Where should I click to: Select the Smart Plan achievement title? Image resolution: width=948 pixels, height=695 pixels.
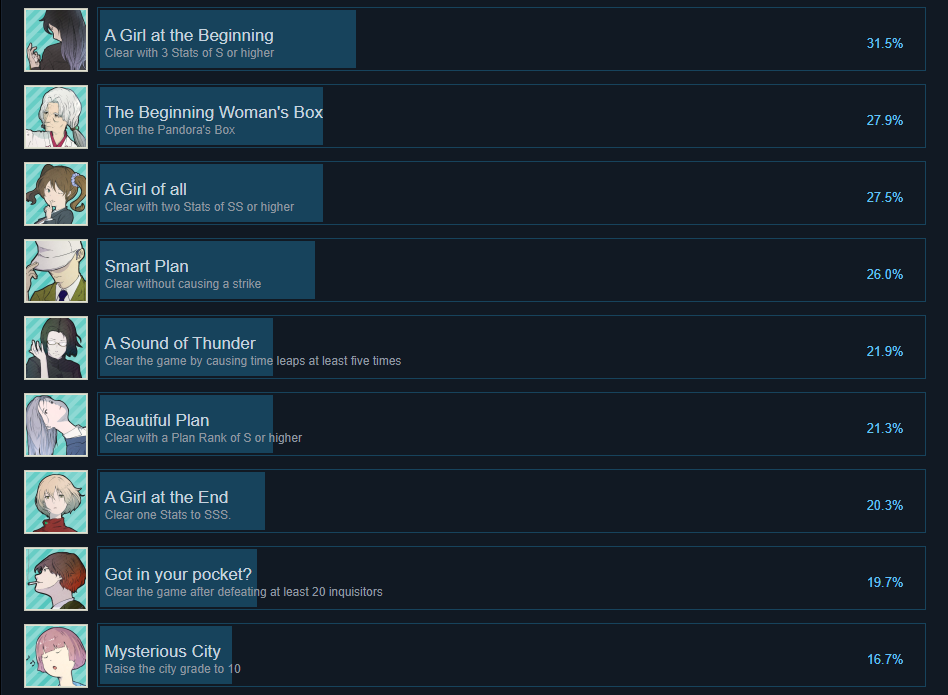[x=147, y=266]
